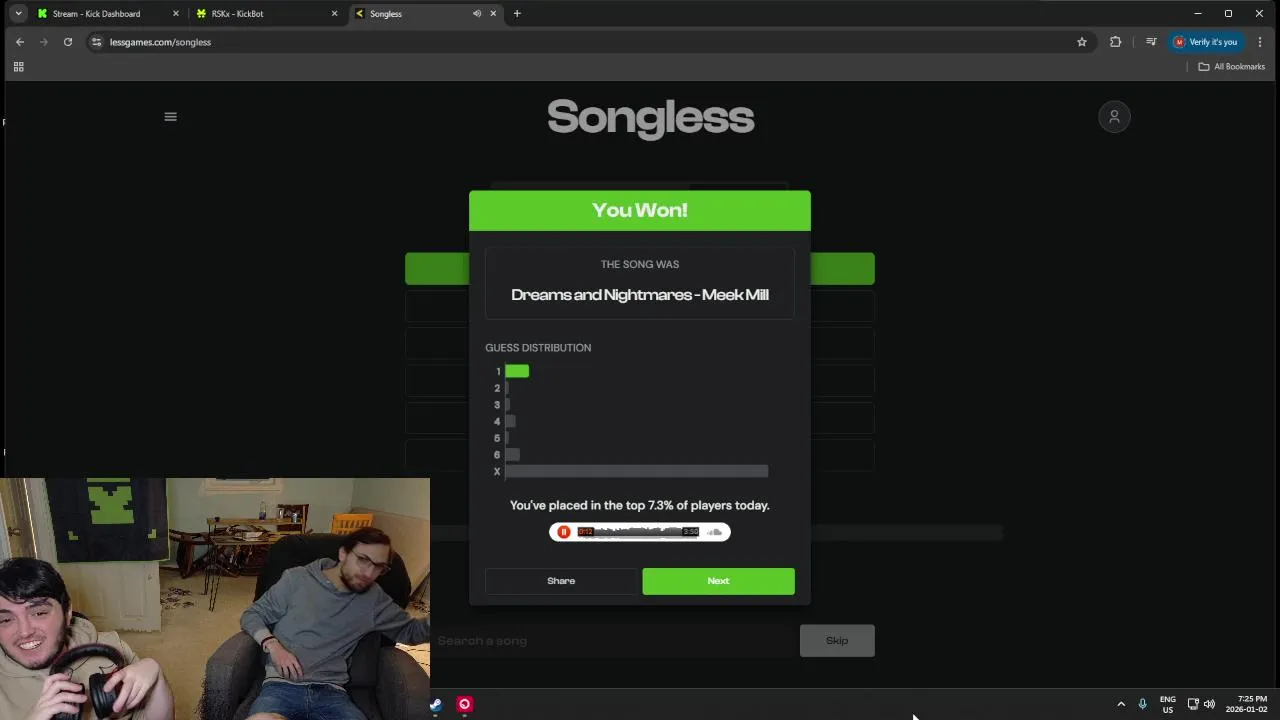Click the Next button

718,581
